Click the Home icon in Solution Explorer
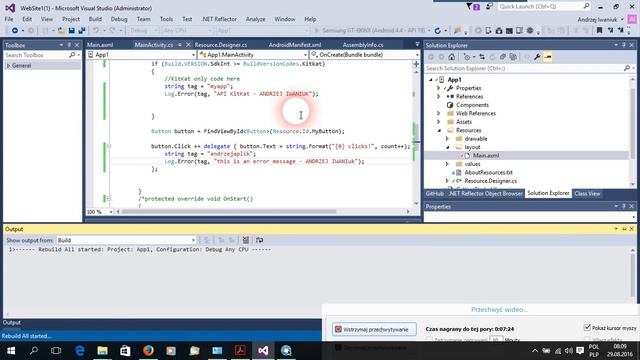The height and width of the screenshot is (360, 640). (x=451, y=57)
